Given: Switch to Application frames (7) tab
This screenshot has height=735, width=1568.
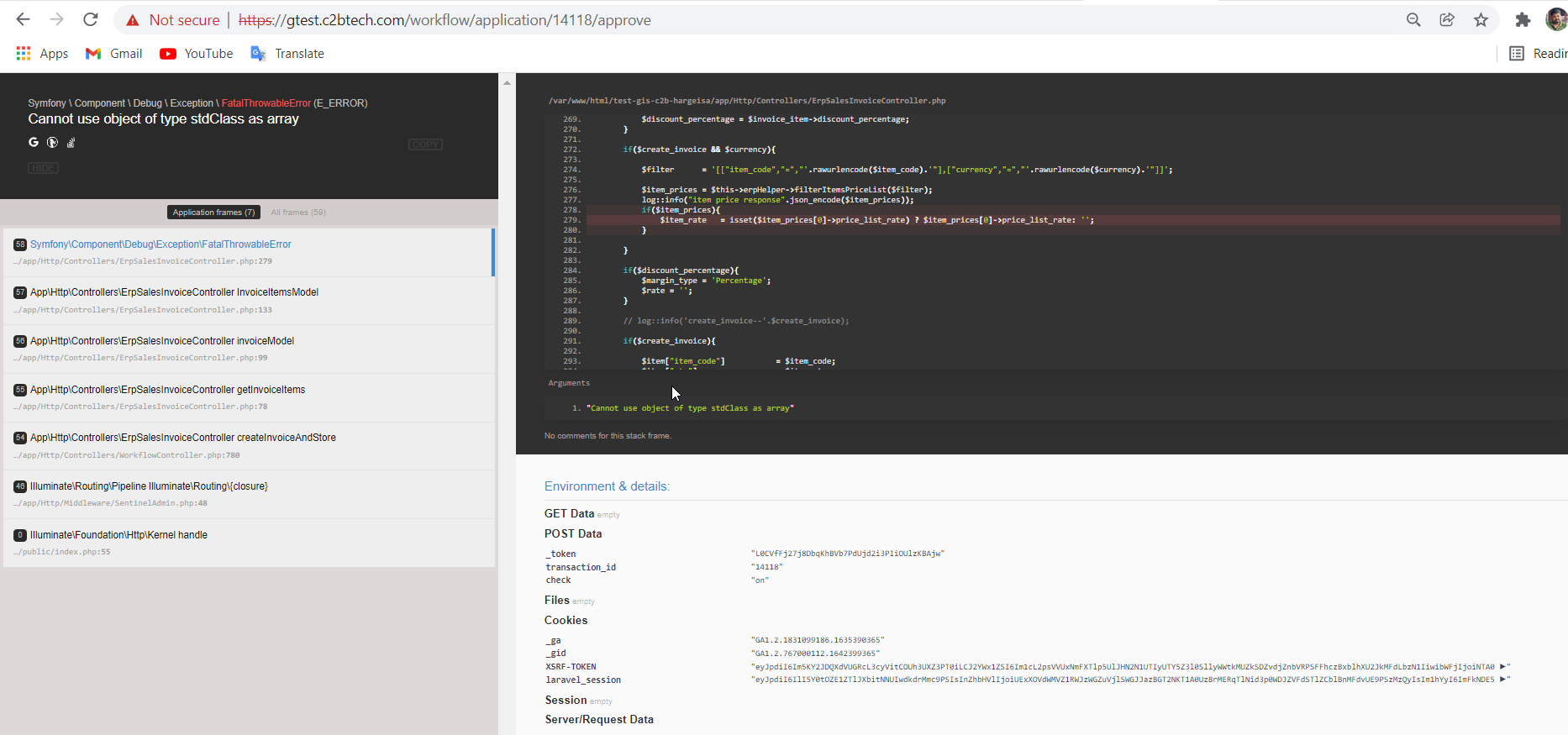Looking at the screenshot, I should (x=213, y=213).
